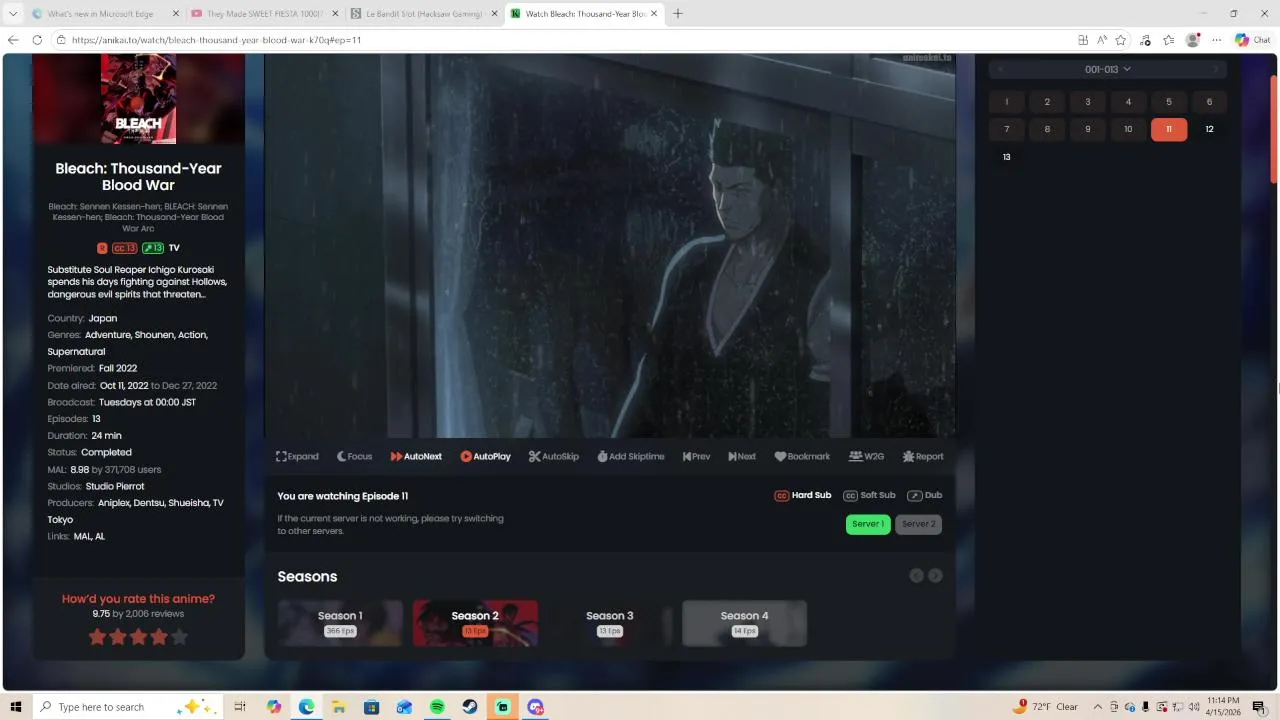The image size is (1280, 720).
Task: Select episode 13 in episode list
Action: [x=1007, y=157]
